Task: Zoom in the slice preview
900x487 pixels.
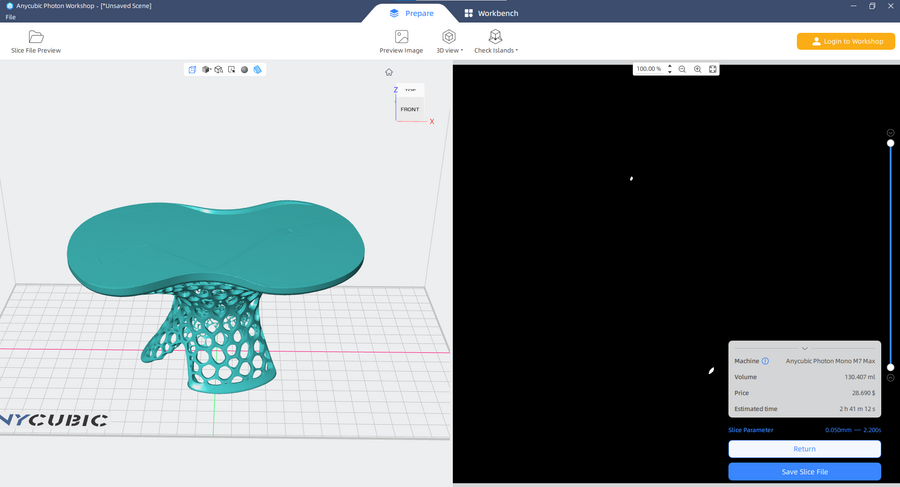Action: [x=697, y=69]
